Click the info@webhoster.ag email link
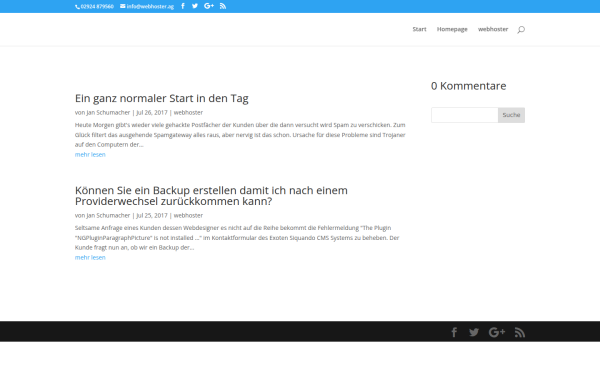Viewport: 600px width, 375px height. (147, 7)
